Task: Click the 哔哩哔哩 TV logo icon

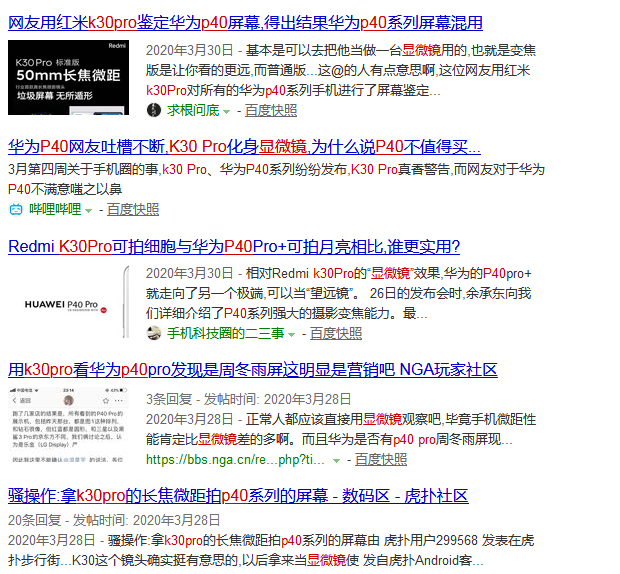Action: pos(16,209)
